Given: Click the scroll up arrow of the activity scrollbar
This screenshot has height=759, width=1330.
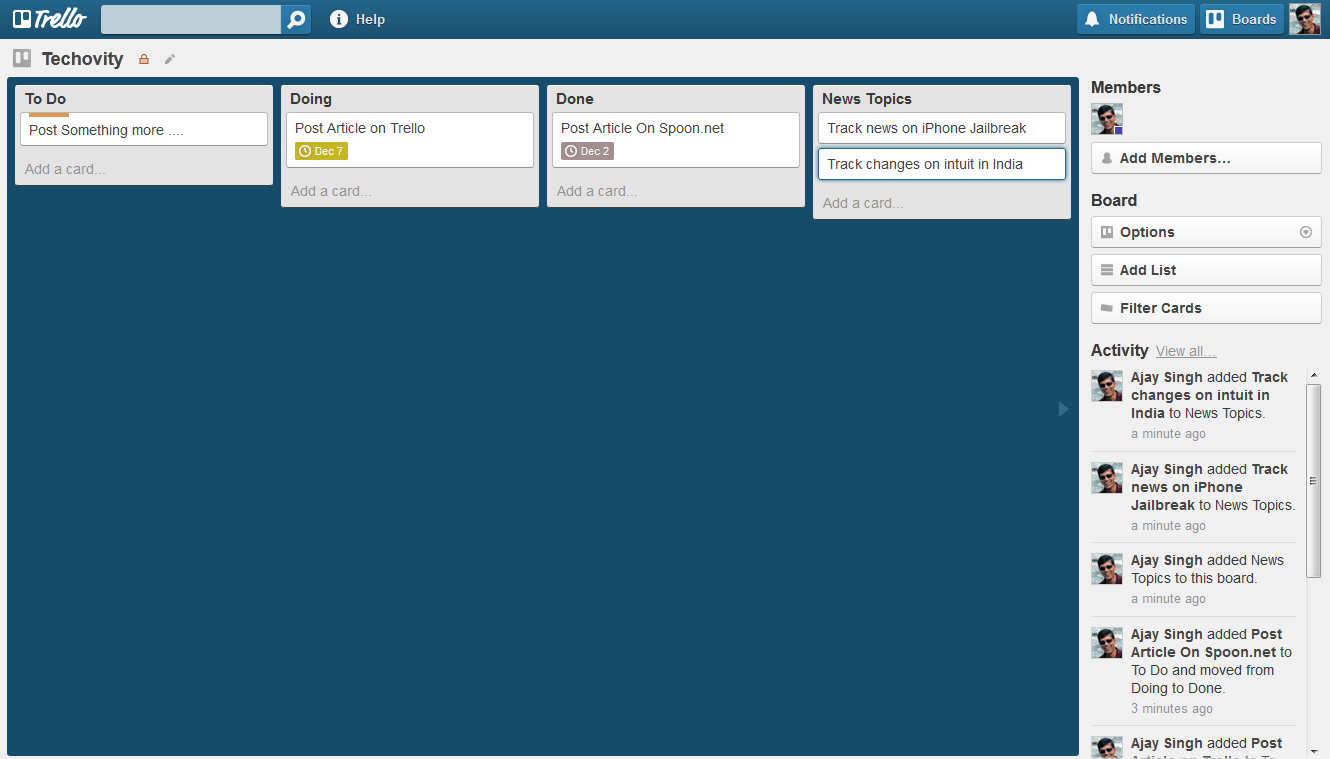Looking at the screenshot, I should [x=1314, y=376].
